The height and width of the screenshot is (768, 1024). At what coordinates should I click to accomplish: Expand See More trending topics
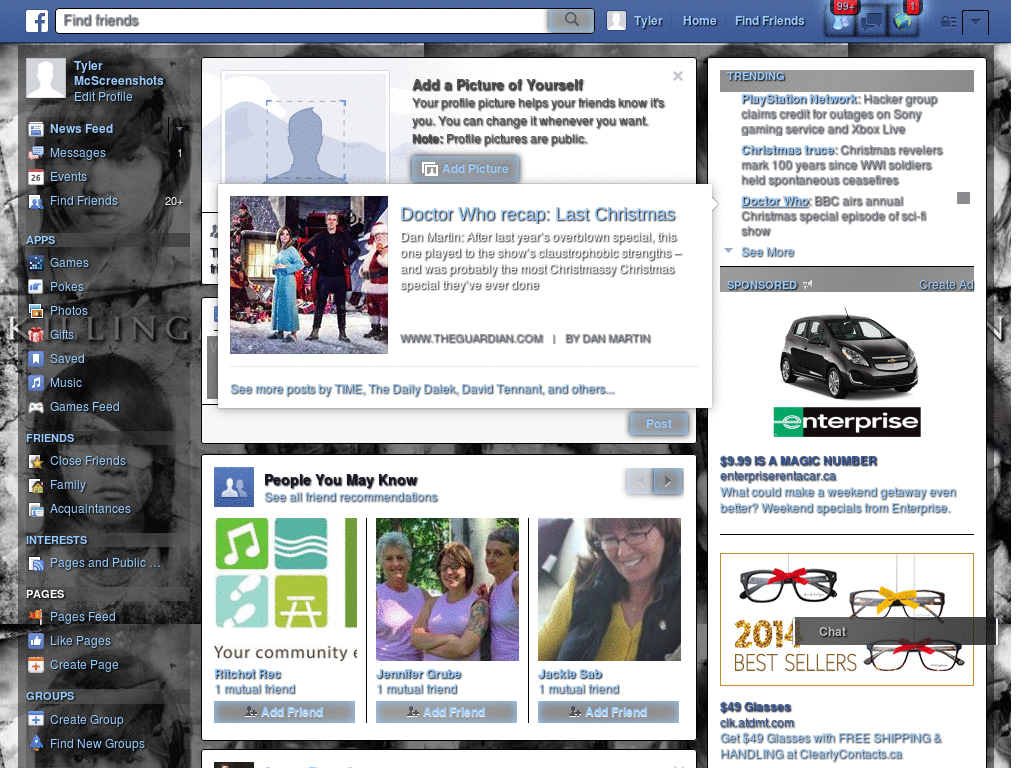[767, 252]
